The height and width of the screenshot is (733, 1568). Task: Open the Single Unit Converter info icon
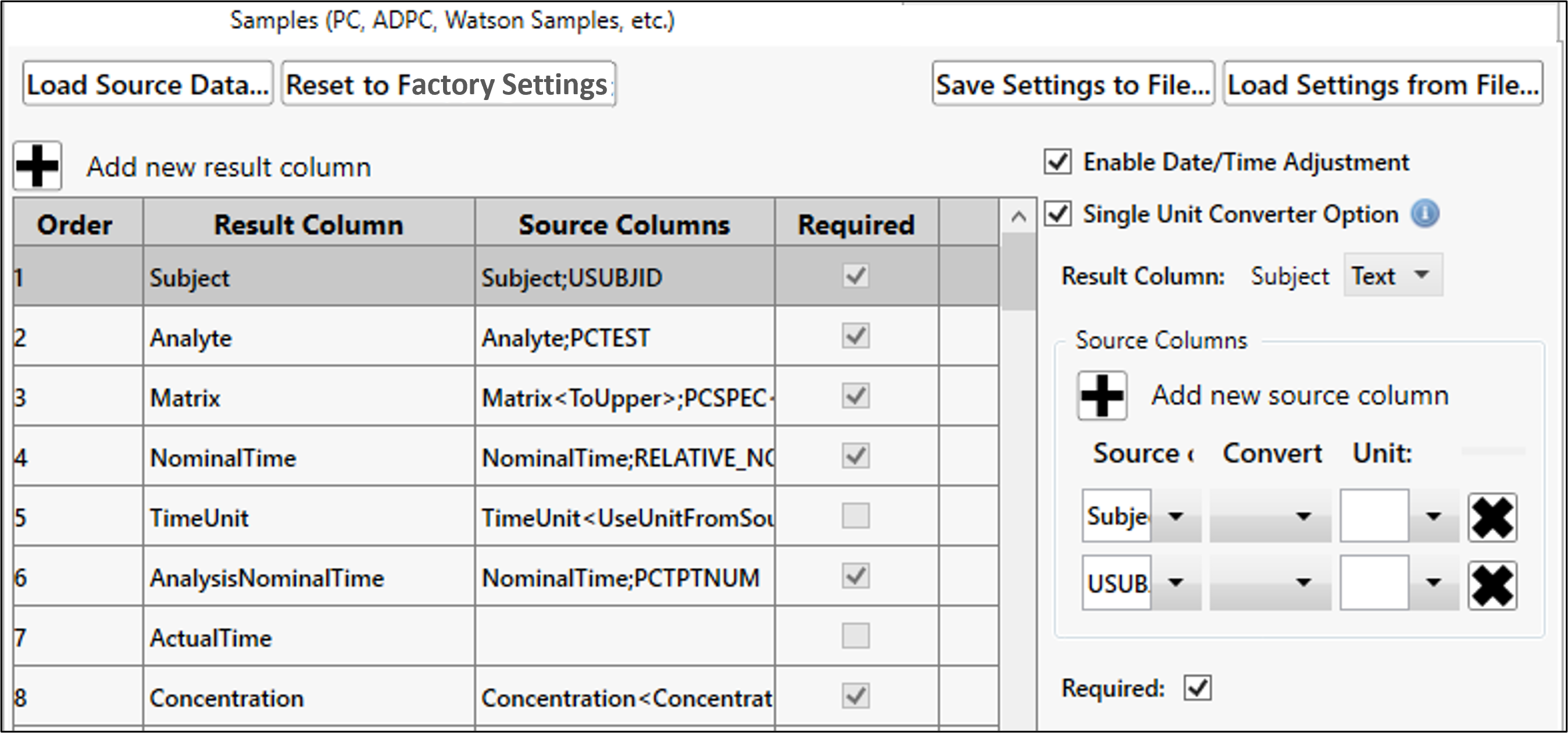(x=1425, y=214)
